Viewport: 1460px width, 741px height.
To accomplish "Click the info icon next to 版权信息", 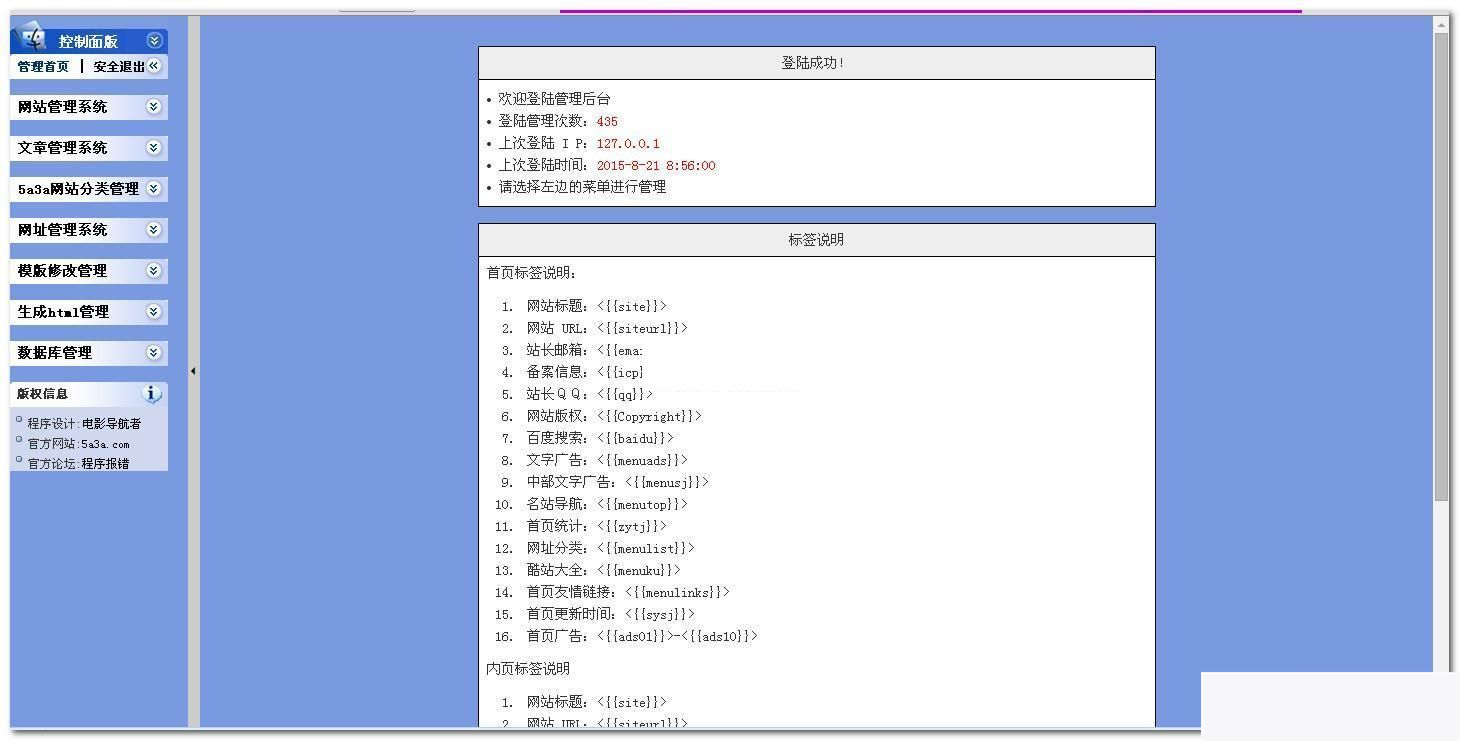I will tap(152, 394).
